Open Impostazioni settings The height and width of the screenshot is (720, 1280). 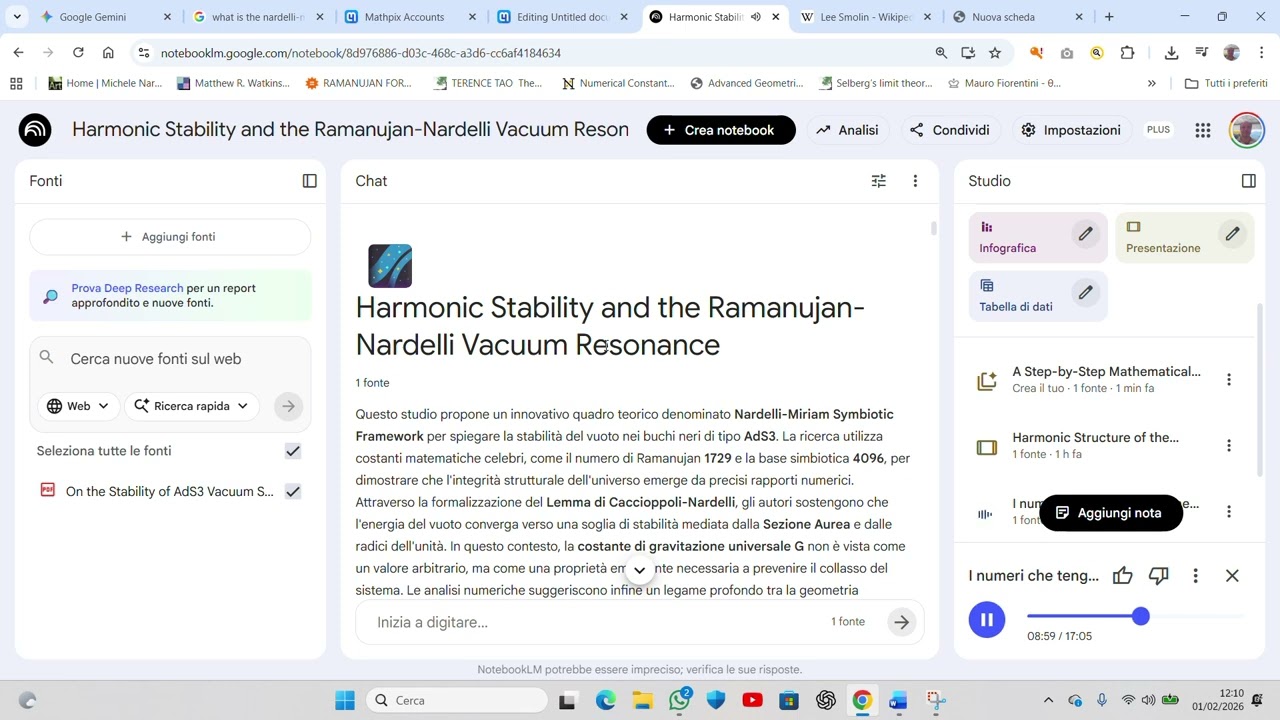[1071, 130]
